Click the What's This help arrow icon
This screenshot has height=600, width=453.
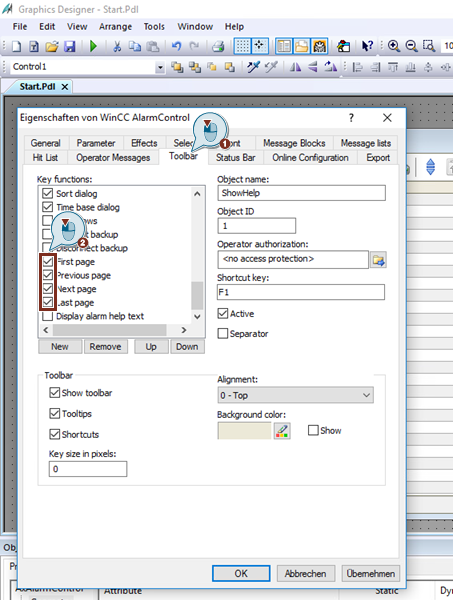click(367, 46)
